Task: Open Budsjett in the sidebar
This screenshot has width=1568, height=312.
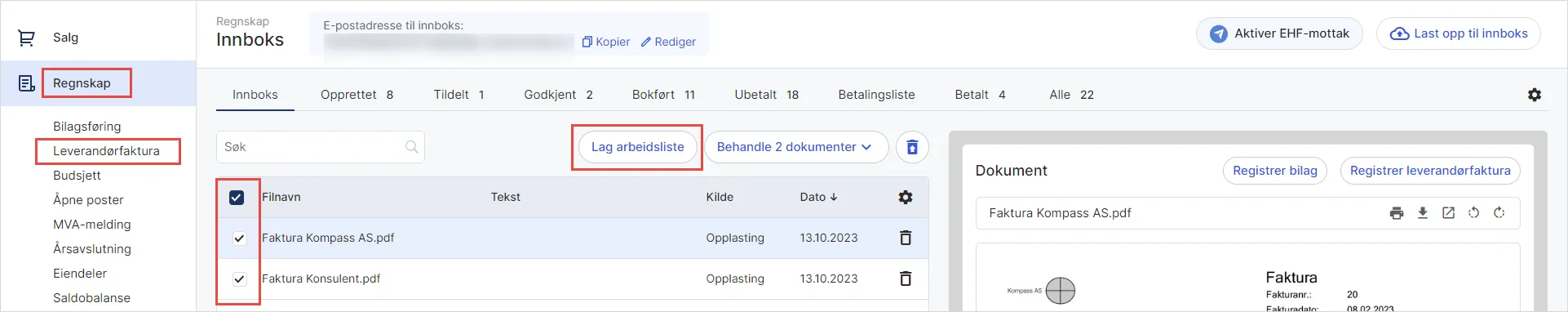Action: point(77,176)
